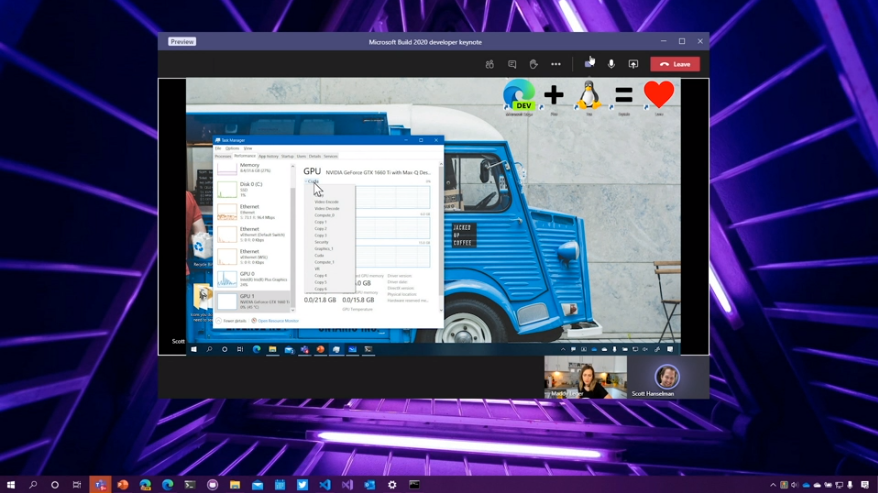Click the Edge DEV desktop shortcut
Screen dimensions: 878x493
pyautogui.click(x=519, y=96)
